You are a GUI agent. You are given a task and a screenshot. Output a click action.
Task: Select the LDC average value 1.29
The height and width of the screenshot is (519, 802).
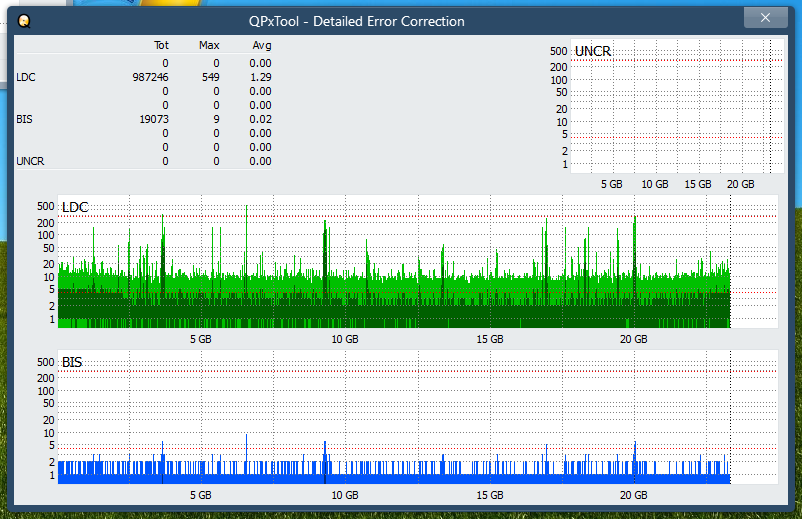[x=261, y=77]
